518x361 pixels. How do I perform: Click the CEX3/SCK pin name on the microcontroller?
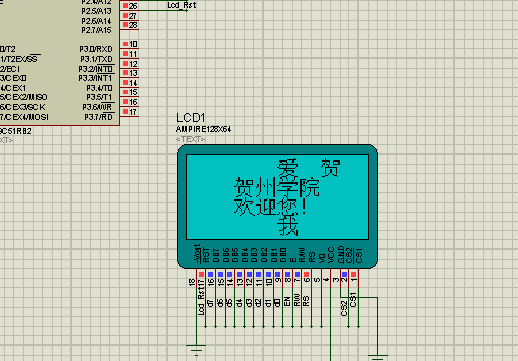[23, 107]
